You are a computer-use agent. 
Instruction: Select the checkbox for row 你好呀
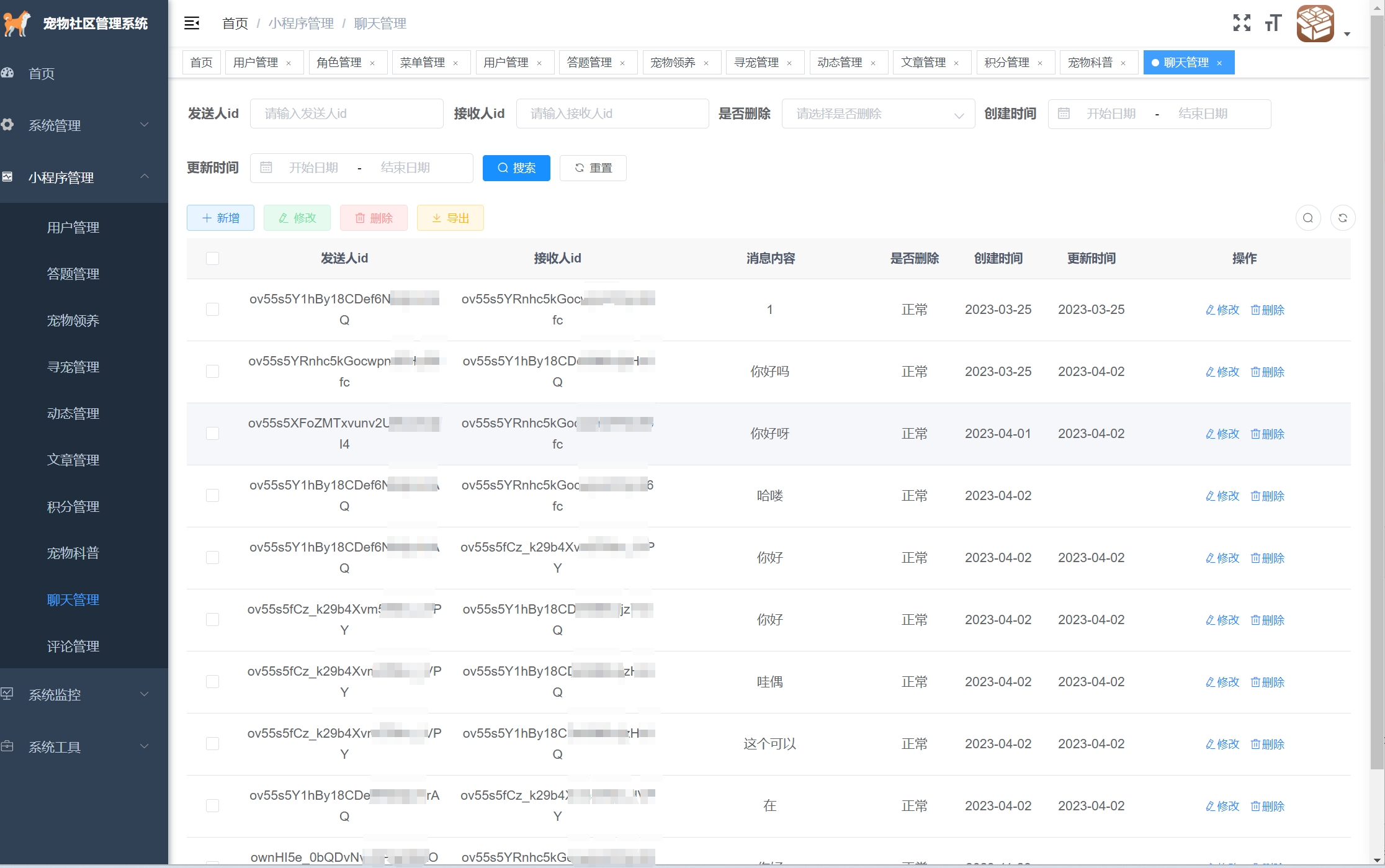click(212, 433)
